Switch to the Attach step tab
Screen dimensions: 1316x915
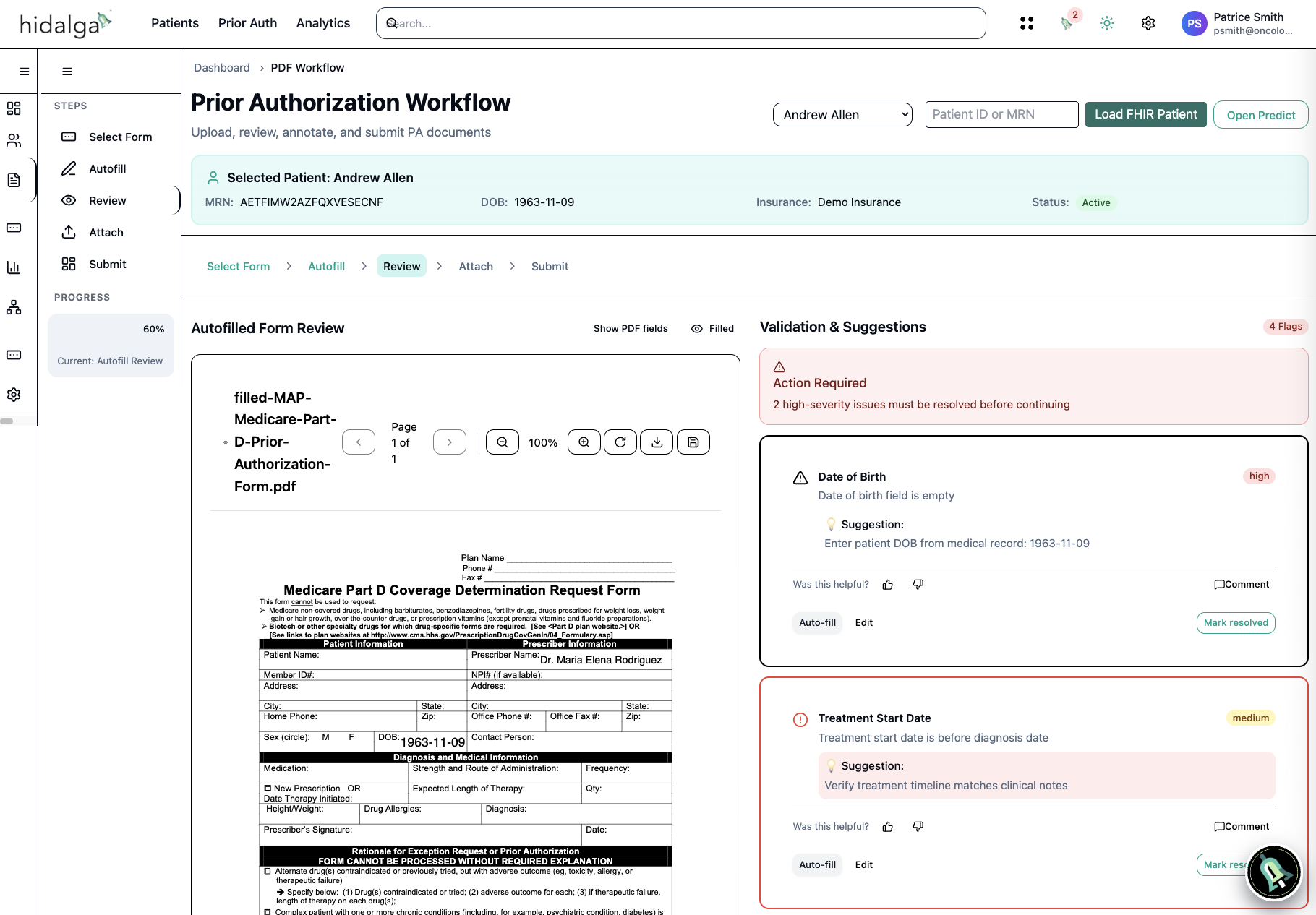pyautogui.click(x=475, y=266)
